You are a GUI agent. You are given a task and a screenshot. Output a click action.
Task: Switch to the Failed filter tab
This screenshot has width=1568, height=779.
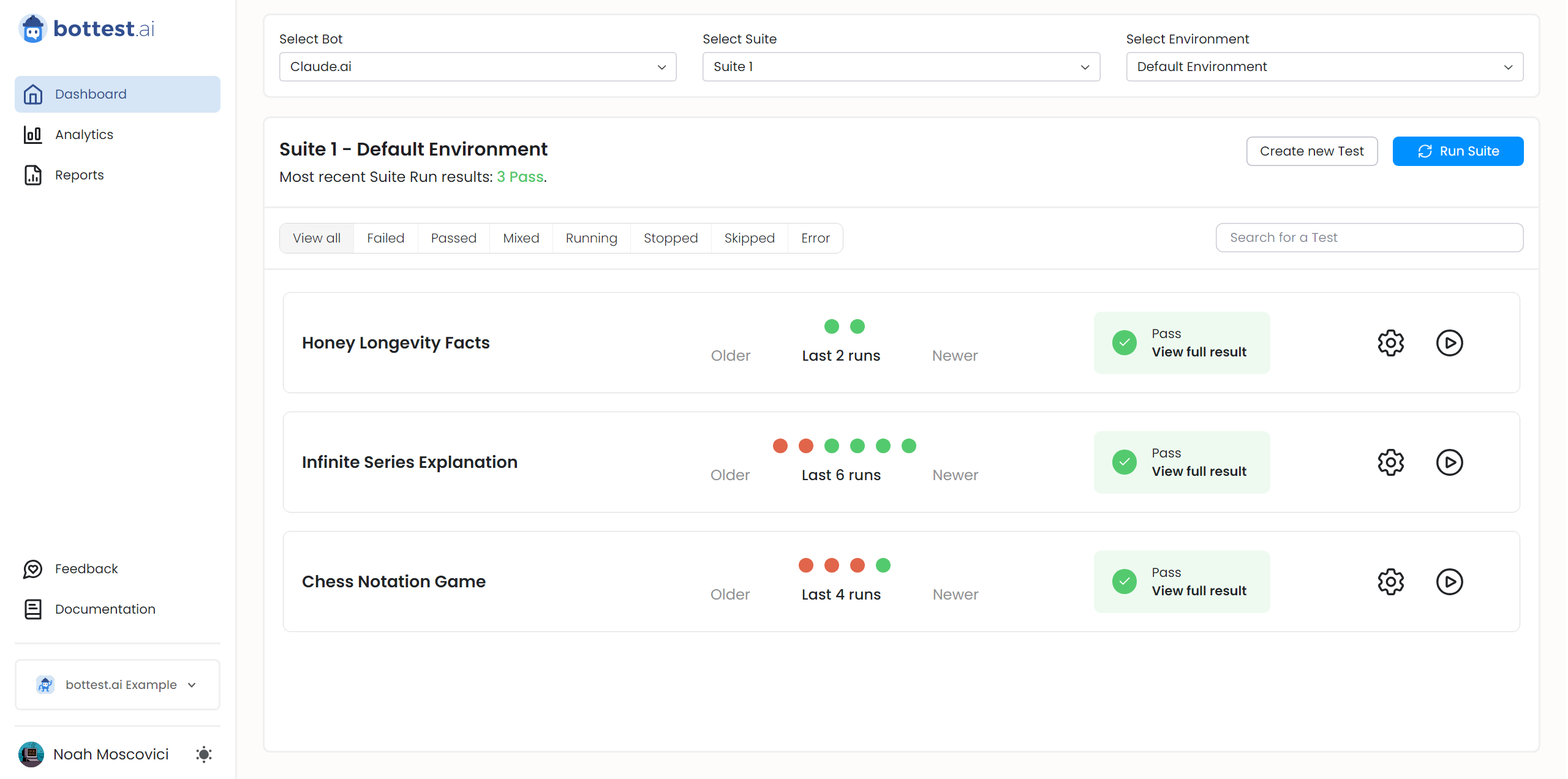pos(385,238)
